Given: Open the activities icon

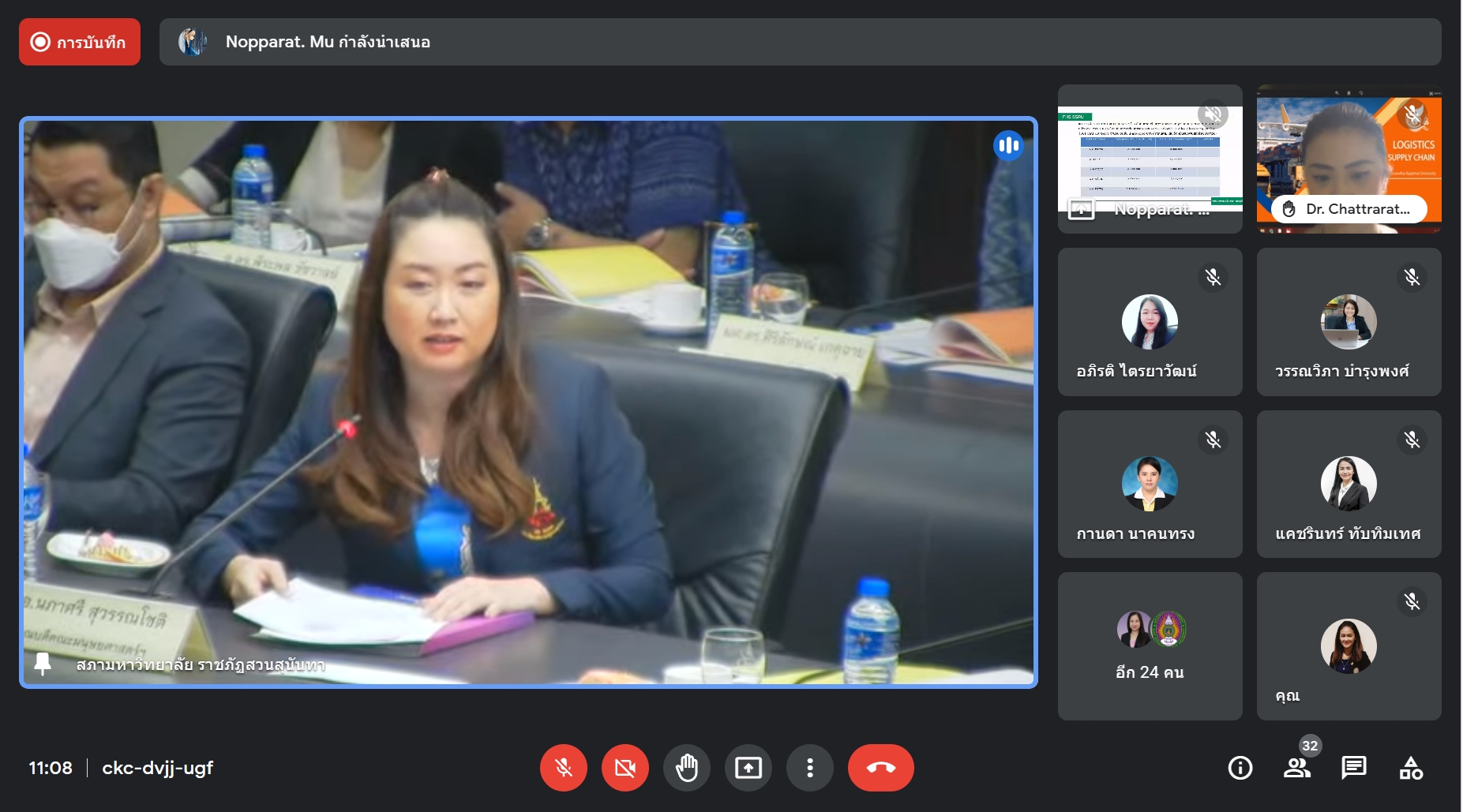Looking at the screenshot, I should click(1410, 768).
